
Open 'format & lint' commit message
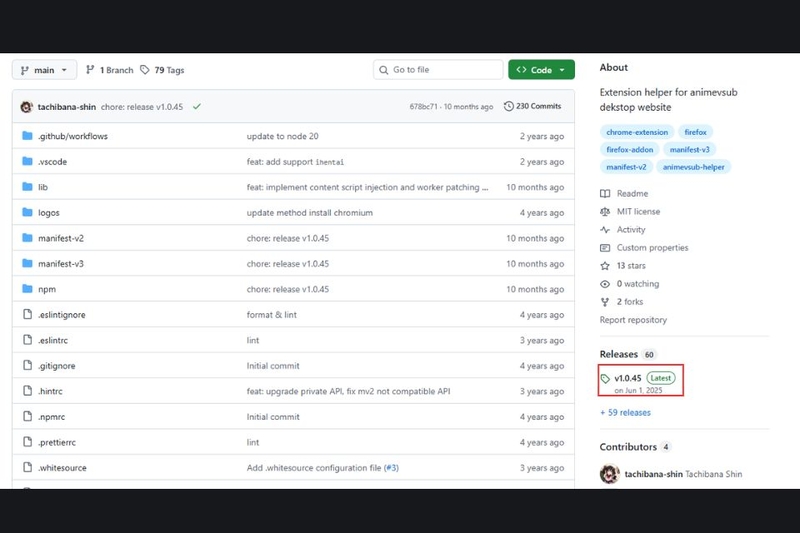point(272,315)
